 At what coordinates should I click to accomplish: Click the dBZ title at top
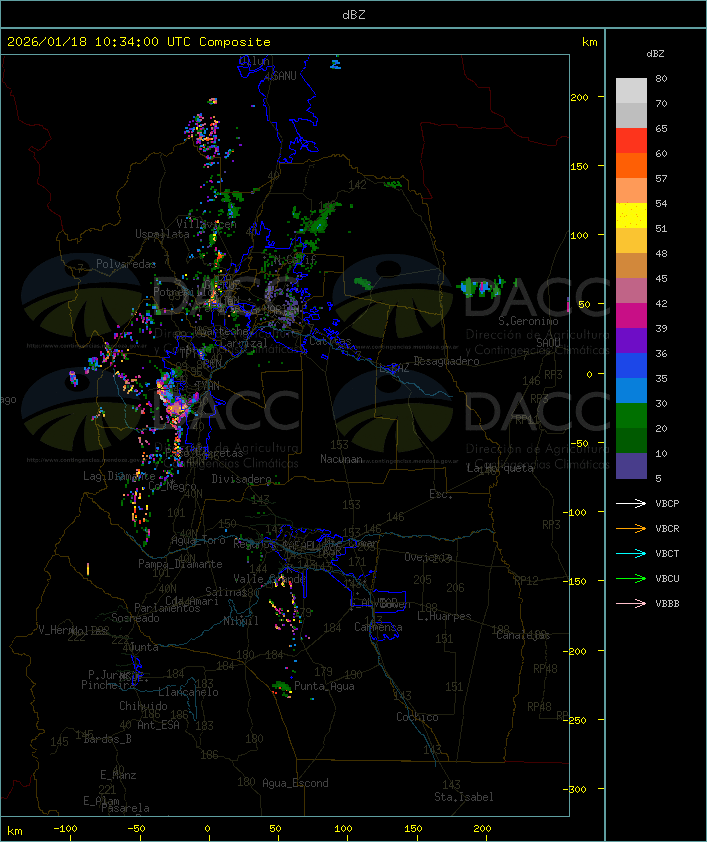point(353,14)
